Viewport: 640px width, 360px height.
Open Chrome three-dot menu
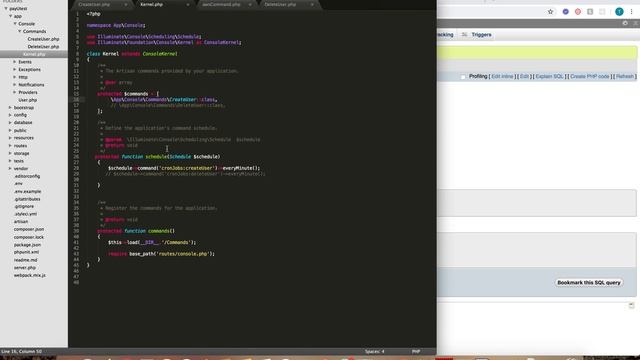631,12
